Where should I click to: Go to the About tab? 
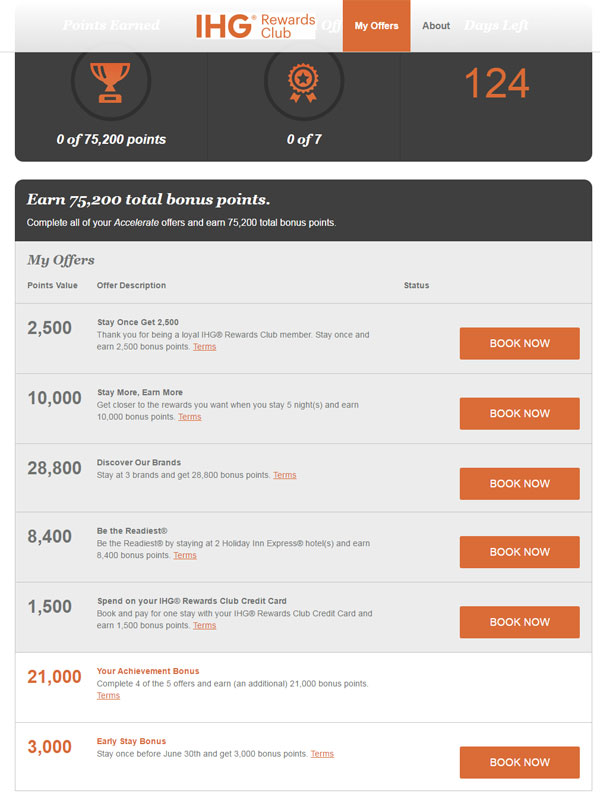coord(436,26)
